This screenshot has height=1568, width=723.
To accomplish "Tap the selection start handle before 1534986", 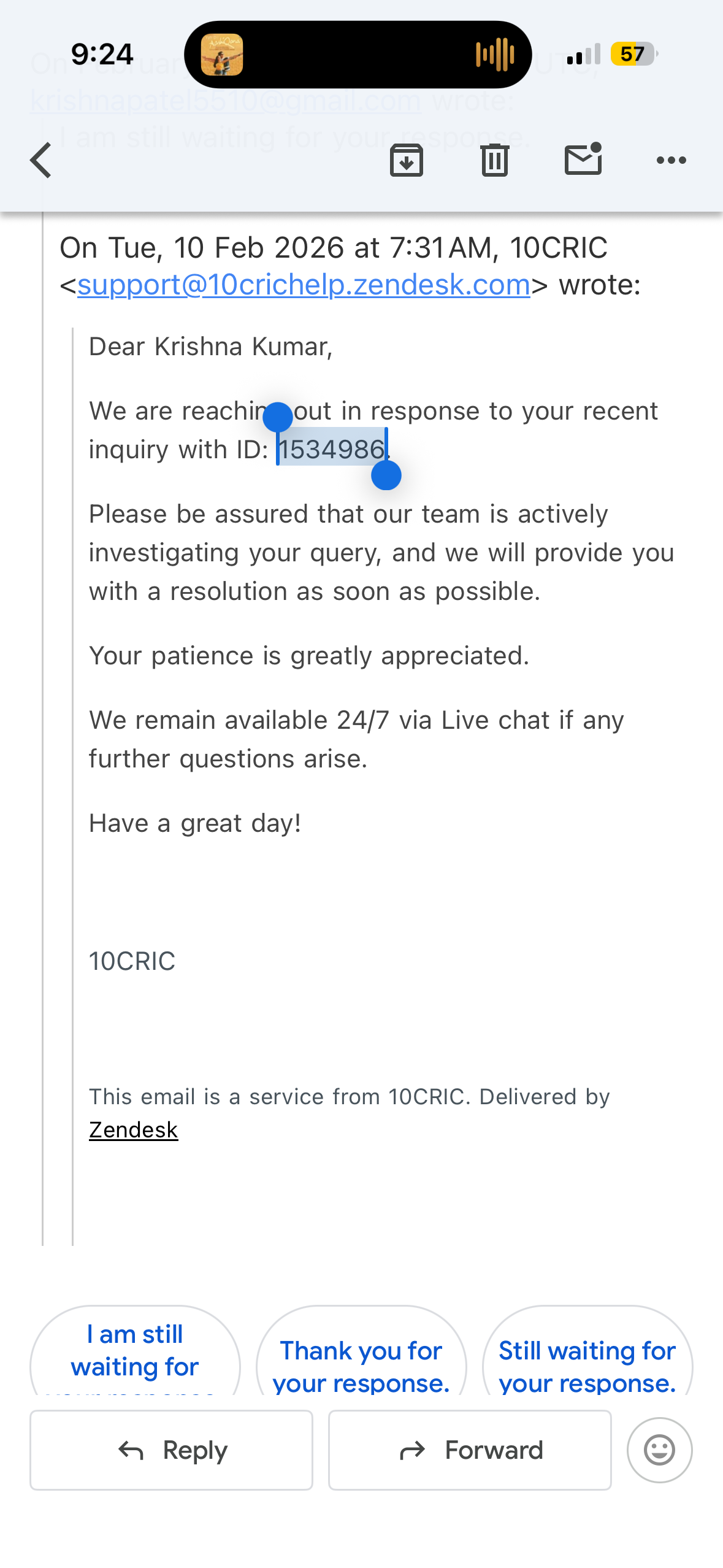I will [278, 417].
